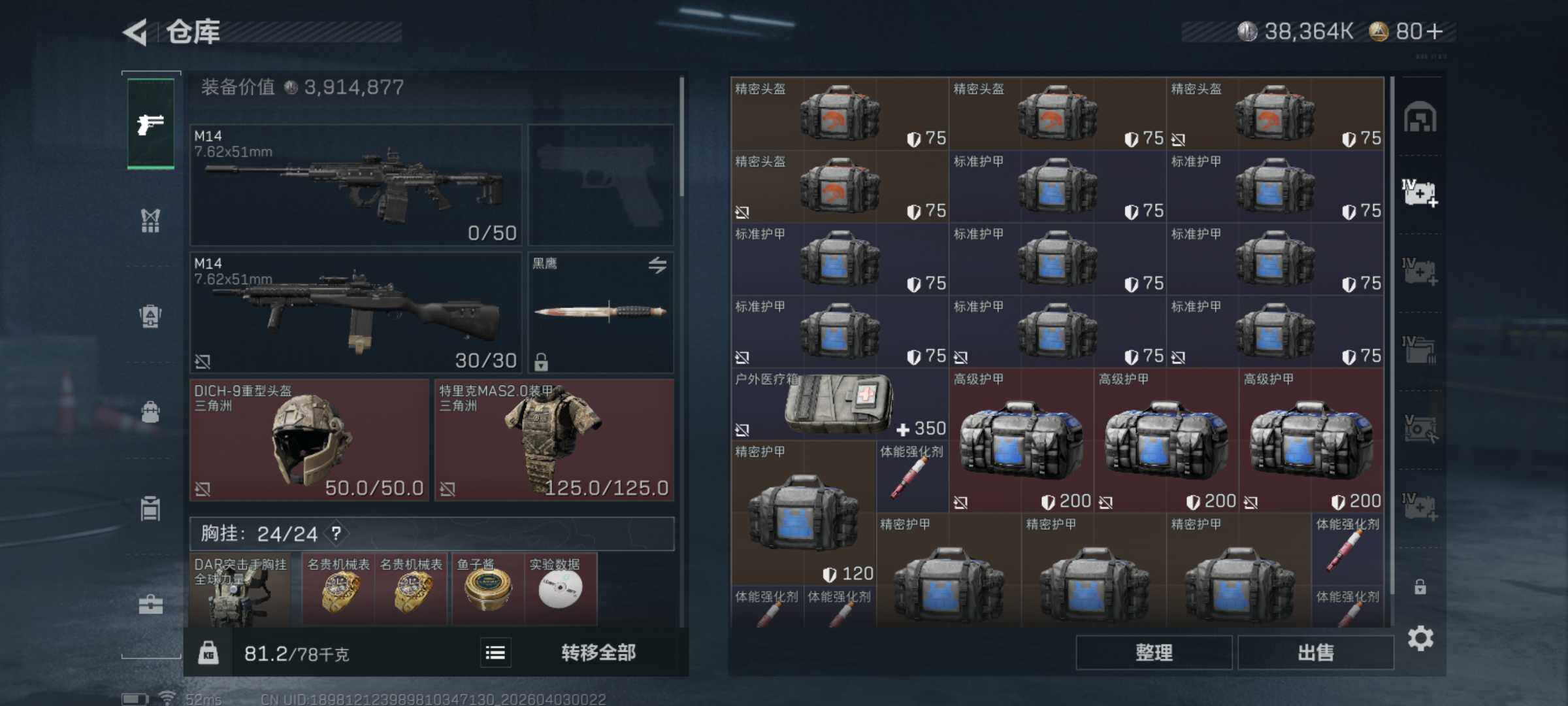Click the equipment panel scrollbar
Screen dimensions: 1568x706
click(681, 137)
